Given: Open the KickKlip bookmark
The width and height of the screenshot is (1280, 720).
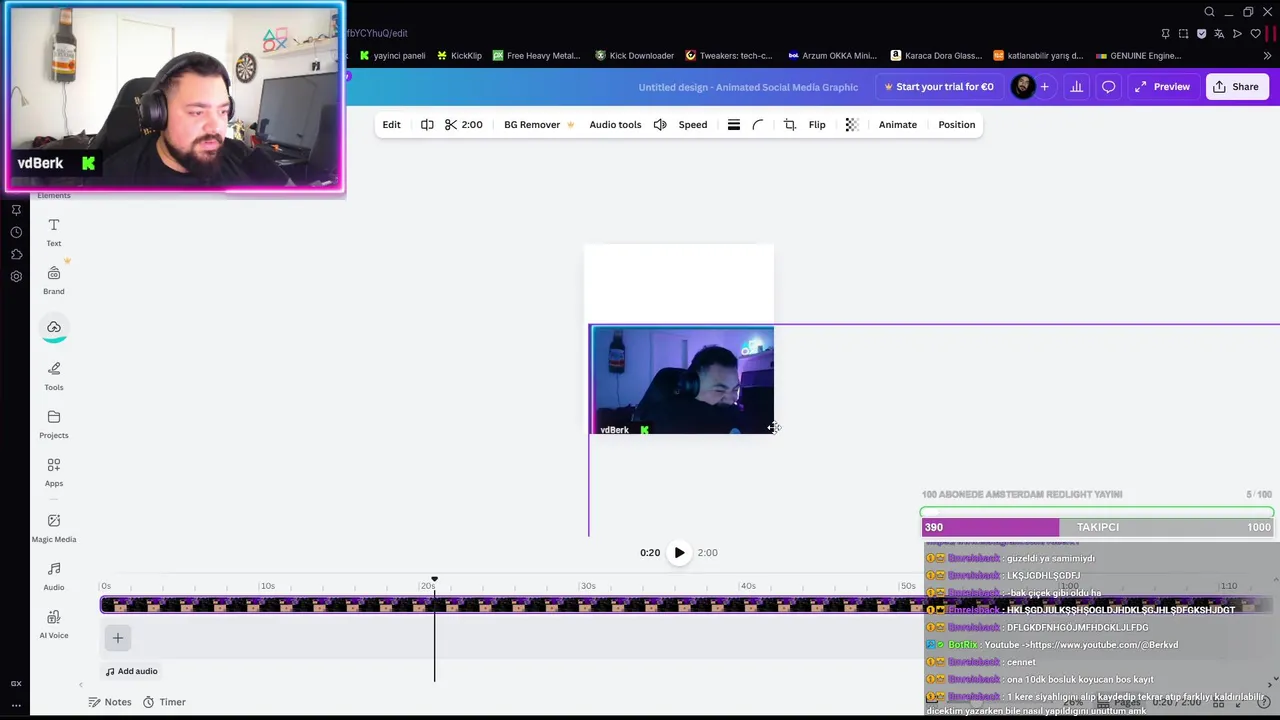Looking at the screenshot, I should (x=459, y=56).
